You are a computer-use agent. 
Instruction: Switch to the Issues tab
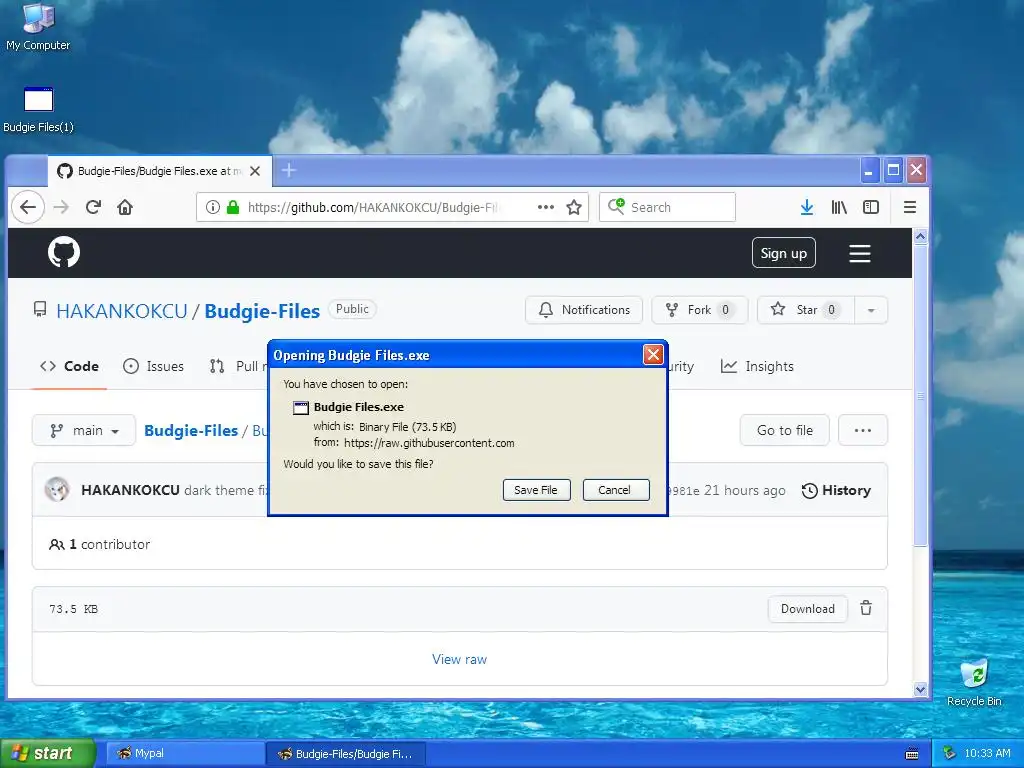point(153,366)
